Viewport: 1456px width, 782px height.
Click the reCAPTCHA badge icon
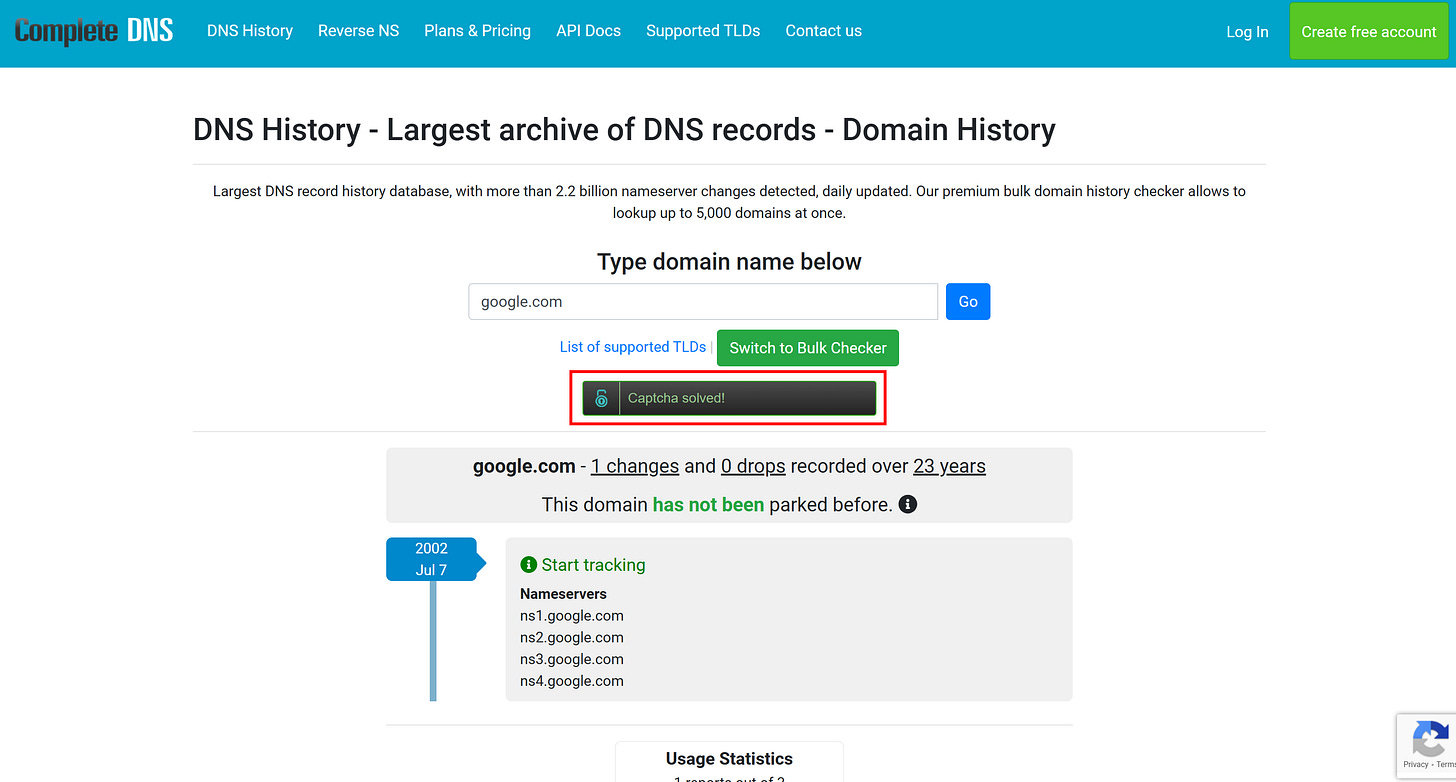pos(1430,738)
